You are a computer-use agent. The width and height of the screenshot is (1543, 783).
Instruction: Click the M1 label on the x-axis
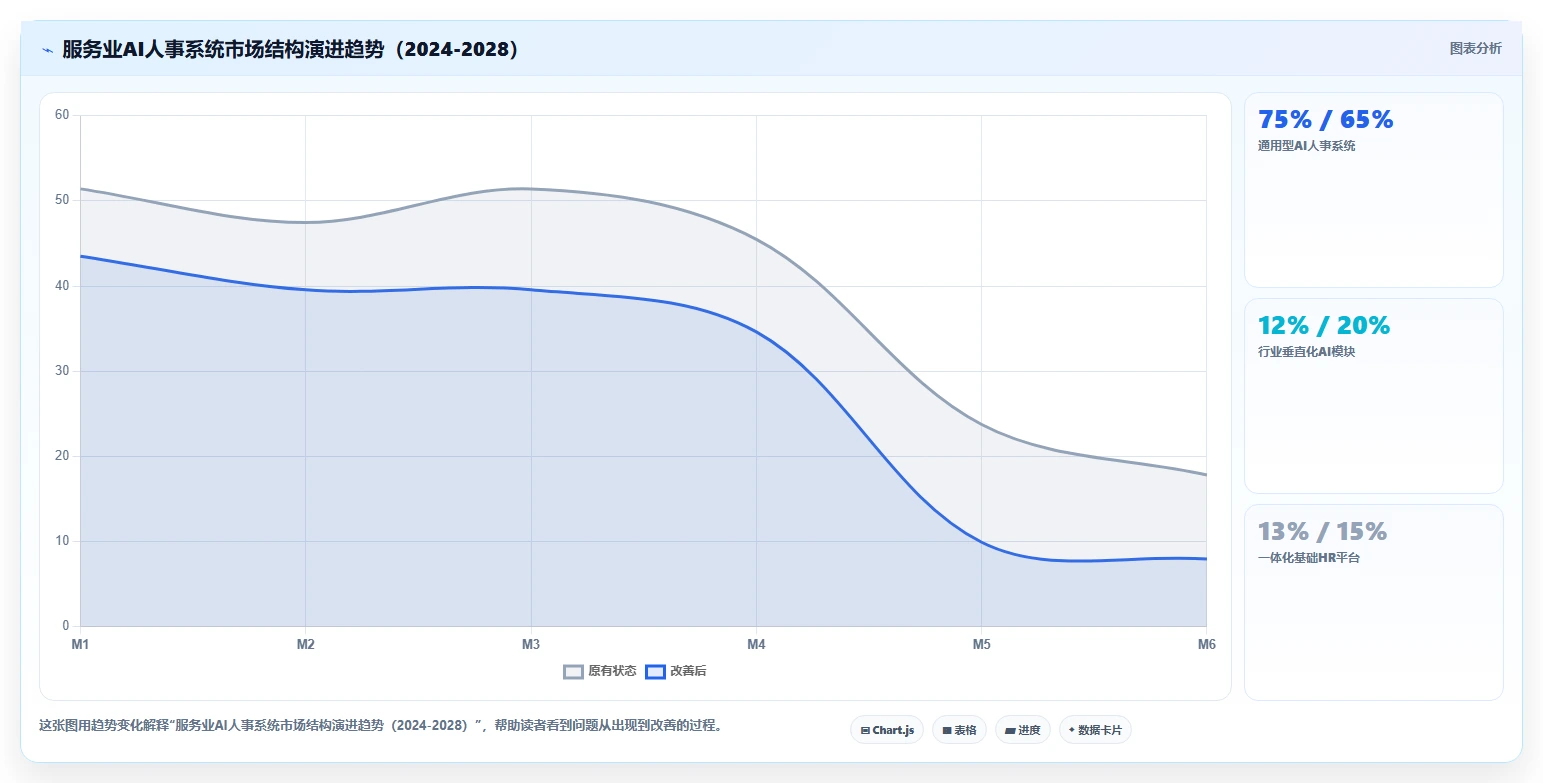(x=80, y=644)
